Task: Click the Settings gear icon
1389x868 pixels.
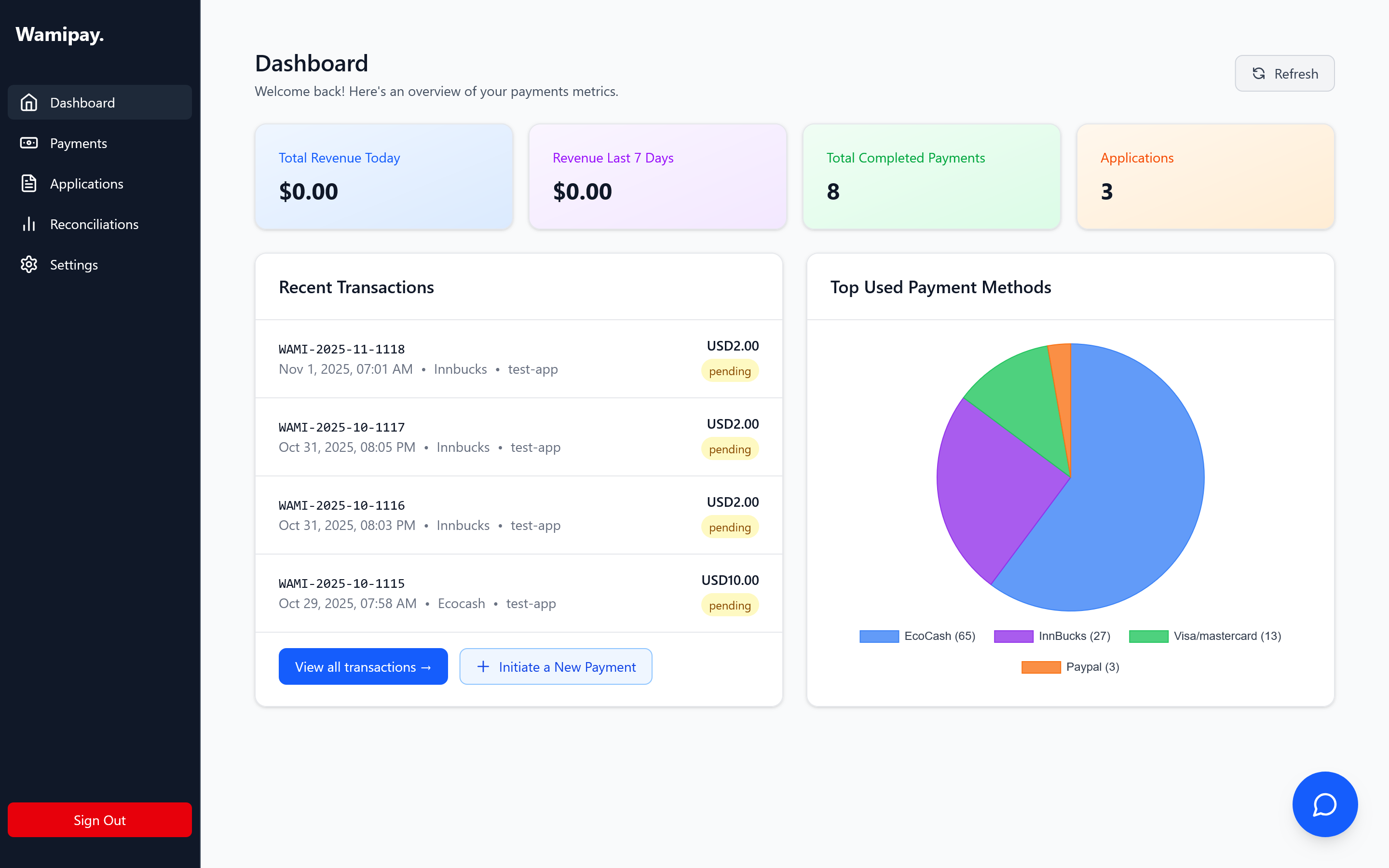Action: click(x=29, y=265)
